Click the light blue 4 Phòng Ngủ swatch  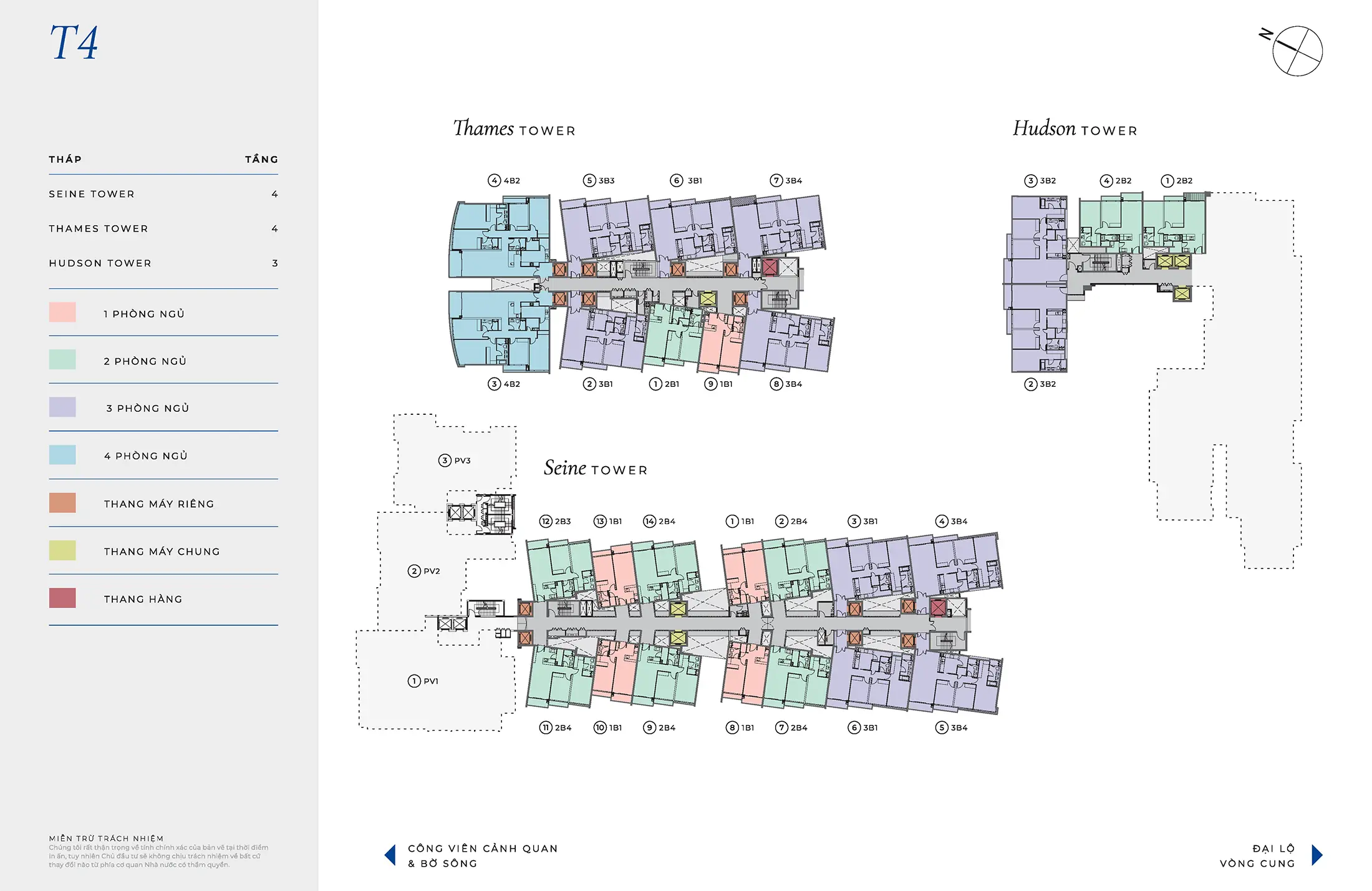(62, 455)
